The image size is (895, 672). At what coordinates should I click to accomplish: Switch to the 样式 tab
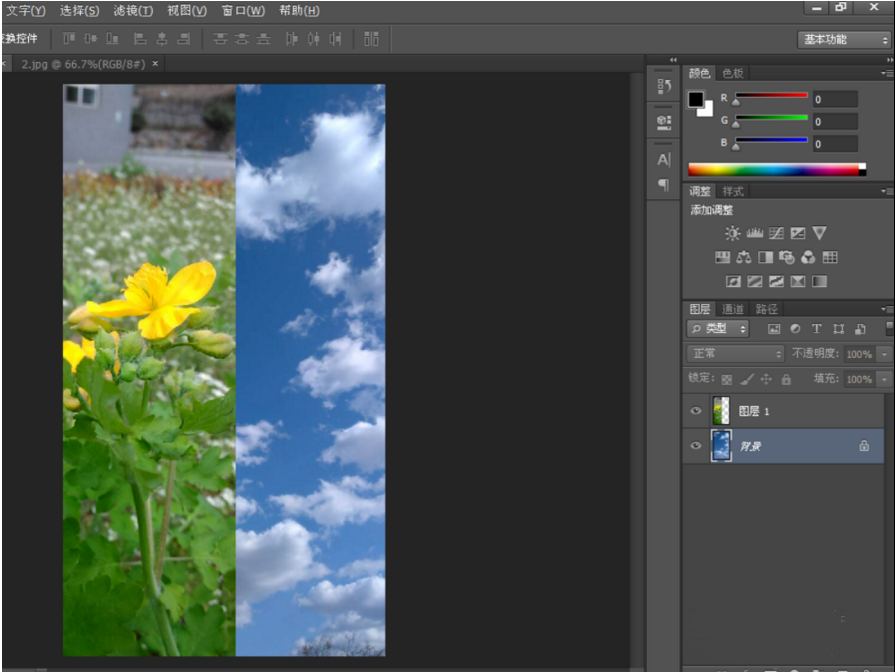tap(733, 191)
